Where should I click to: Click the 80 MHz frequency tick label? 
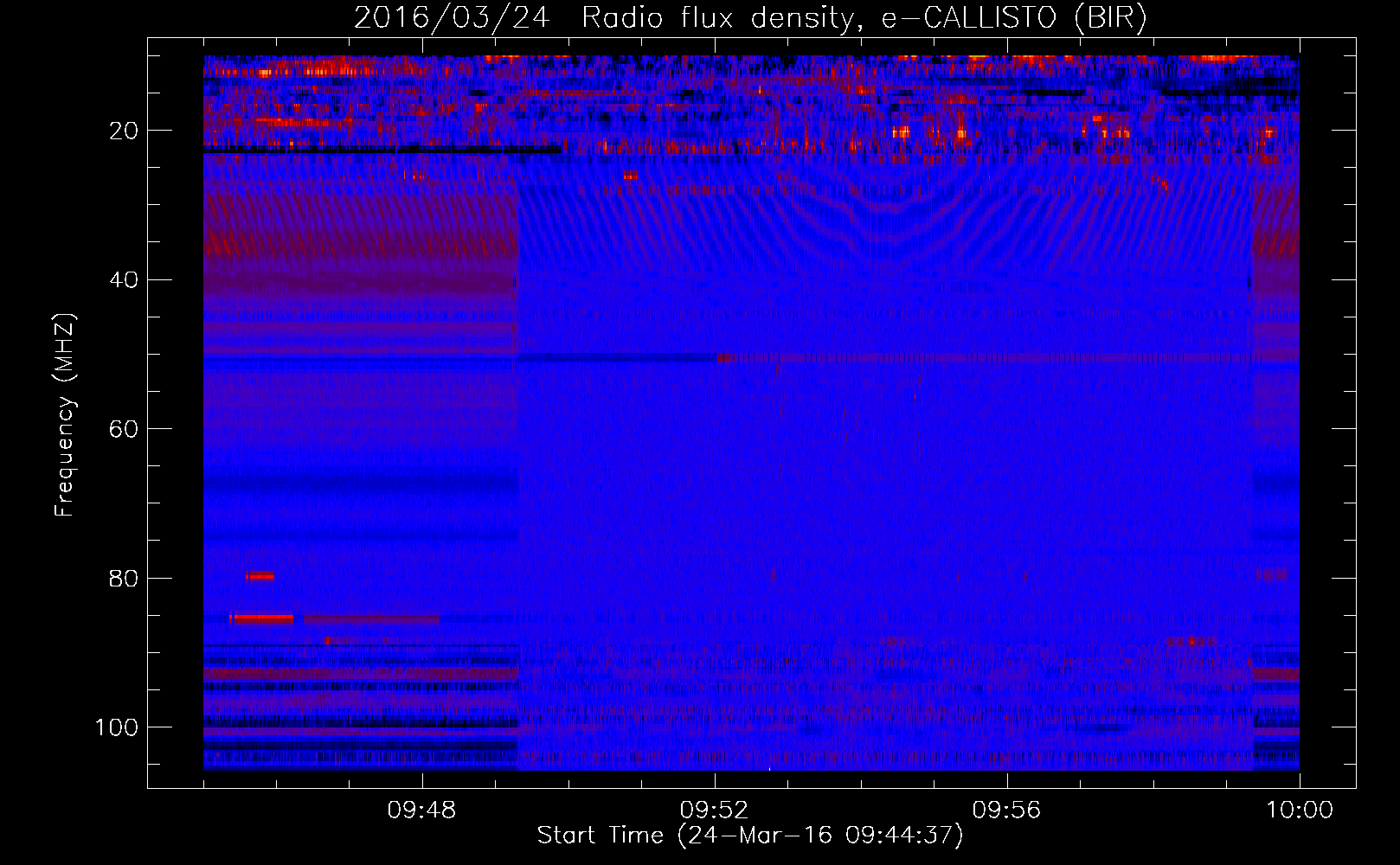124,578
